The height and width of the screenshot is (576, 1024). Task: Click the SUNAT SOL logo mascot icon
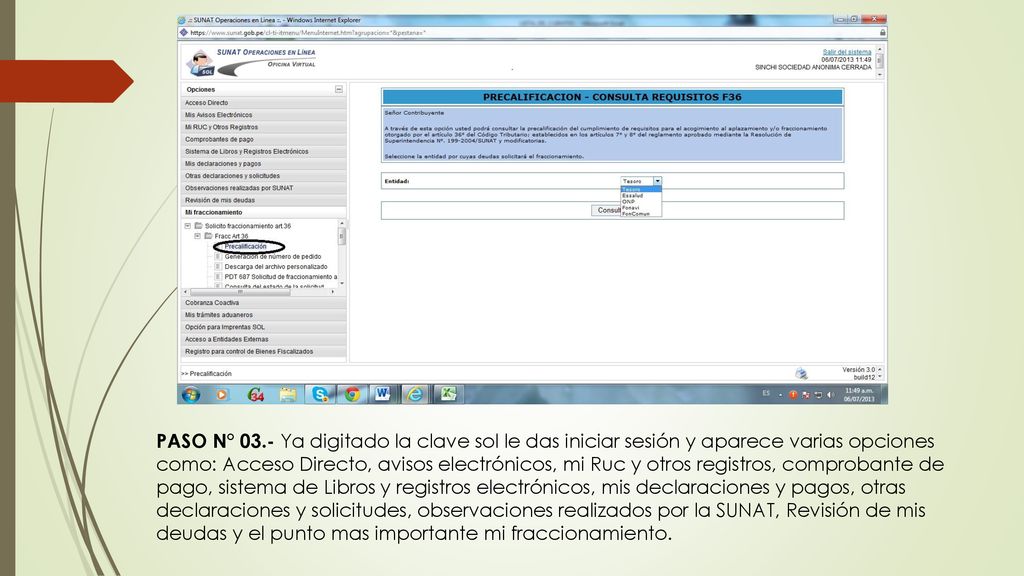tap(200, 63)
